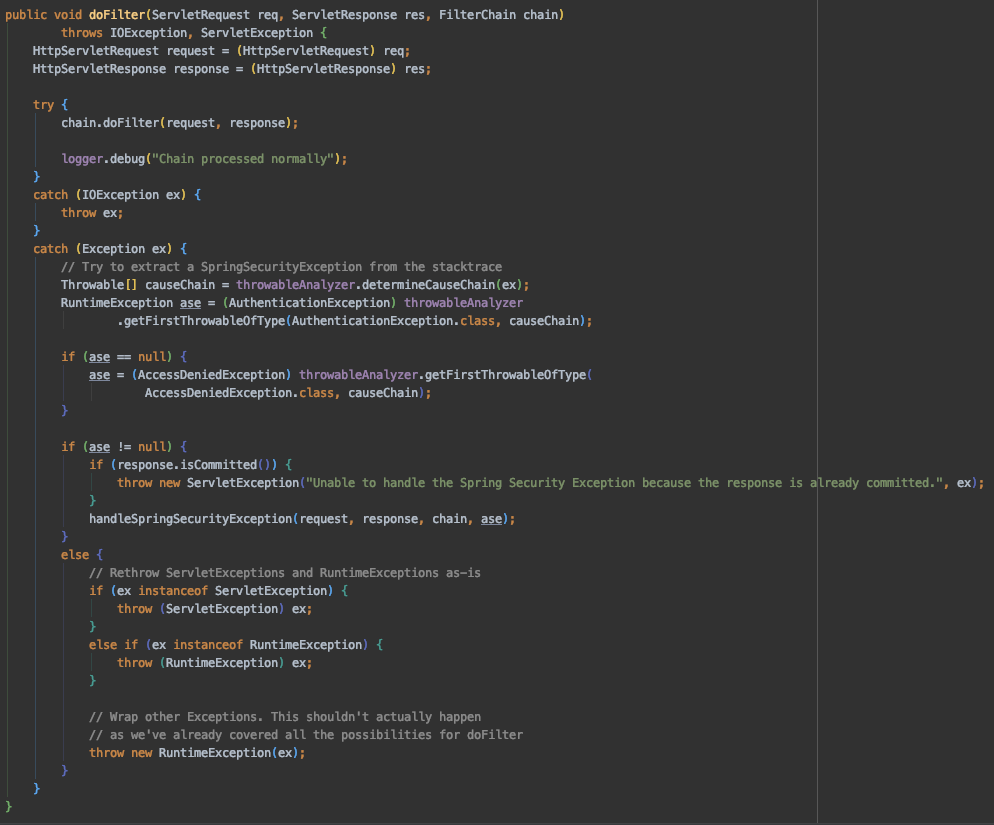Screen dimensions: 994x825
Task: Click 'Wrap other Exceptions' comment
Action: (x=285, y=717)
